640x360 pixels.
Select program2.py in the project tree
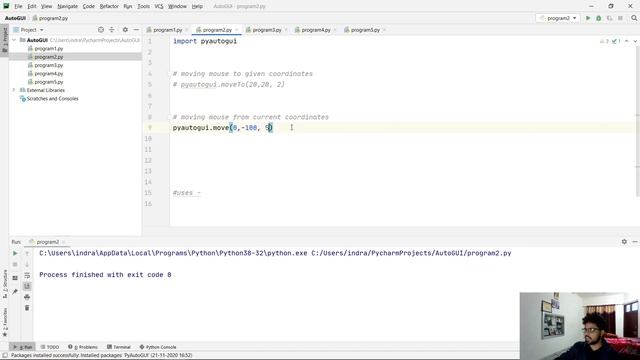49,57
